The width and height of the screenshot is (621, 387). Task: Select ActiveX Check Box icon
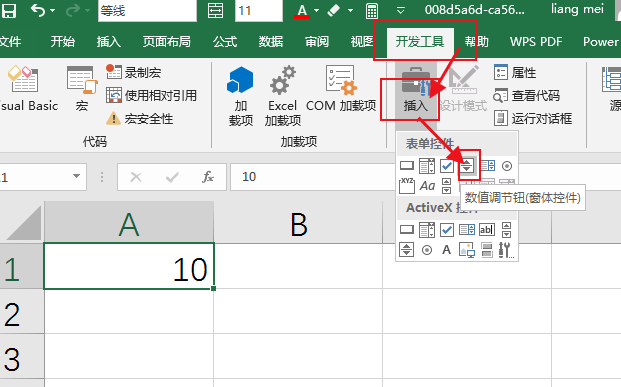point(447,229)
